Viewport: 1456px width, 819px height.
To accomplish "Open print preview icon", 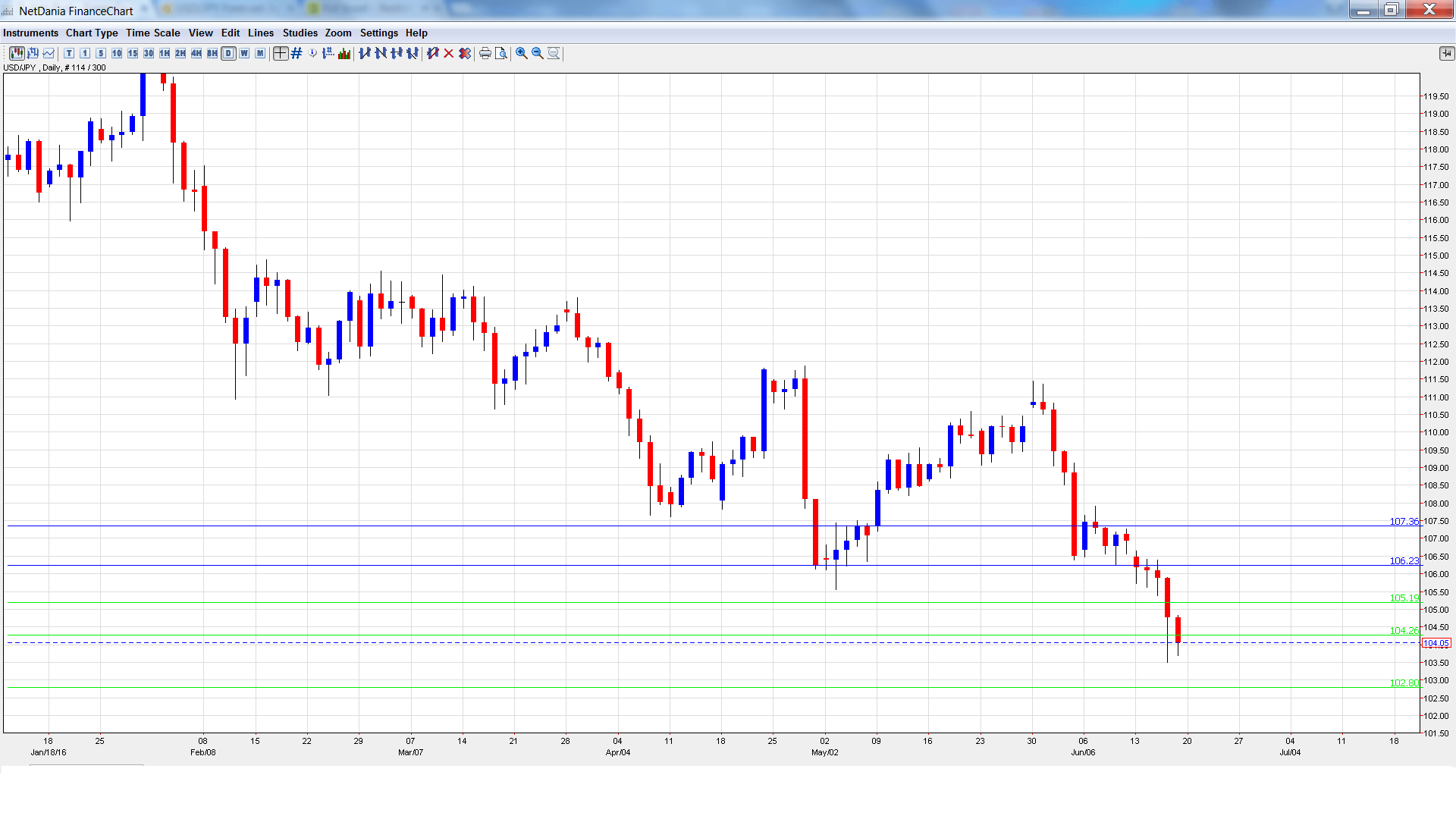I will click(501, 53).
